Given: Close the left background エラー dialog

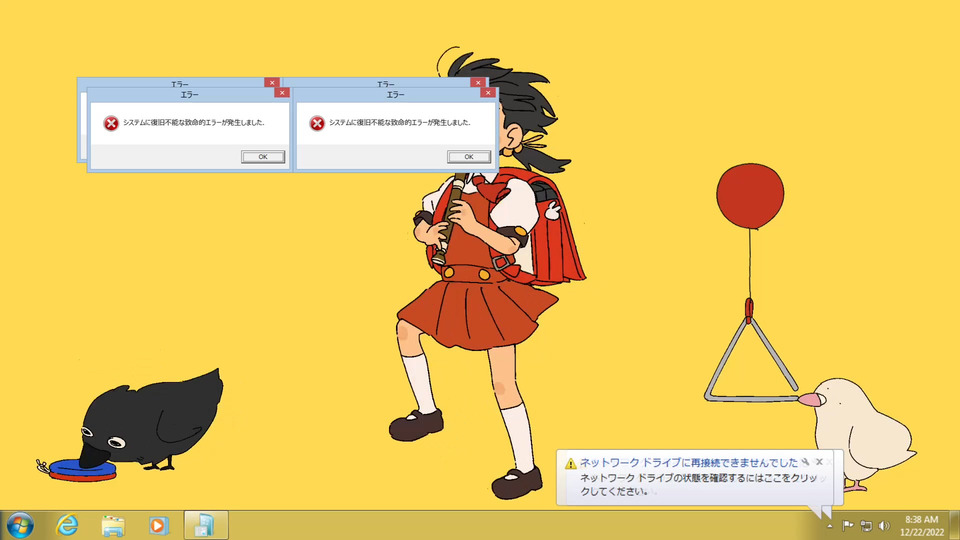Looking at the screenshot, I should [x=272, y=82].
